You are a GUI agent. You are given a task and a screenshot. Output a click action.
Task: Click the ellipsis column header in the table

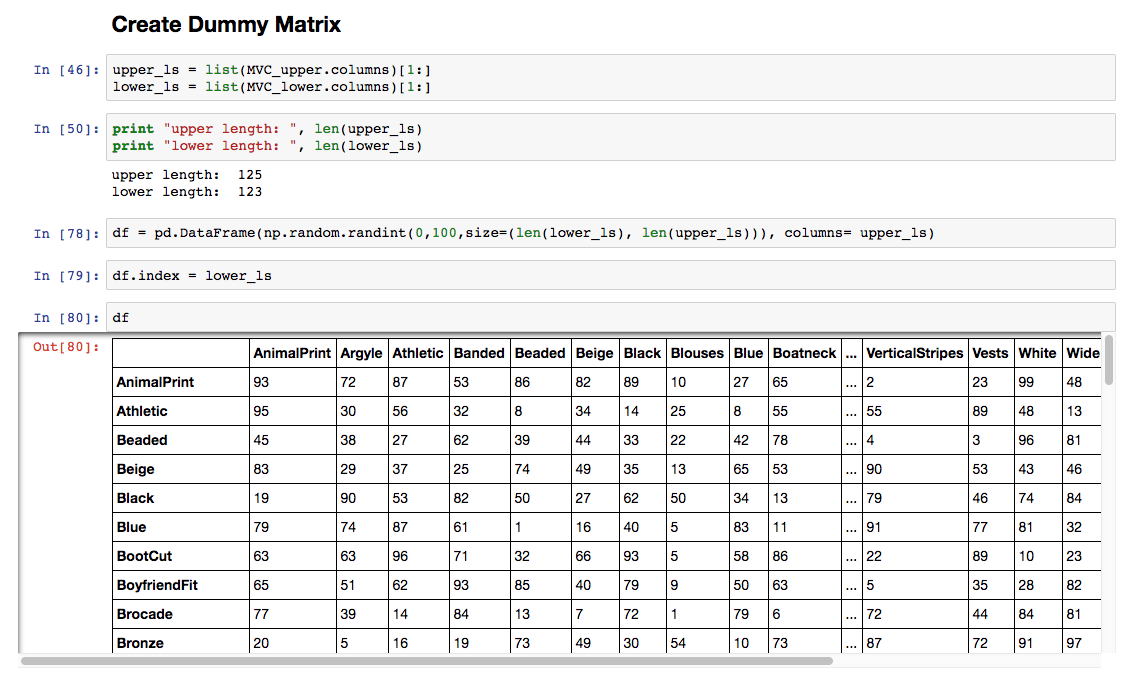point(851,353)
